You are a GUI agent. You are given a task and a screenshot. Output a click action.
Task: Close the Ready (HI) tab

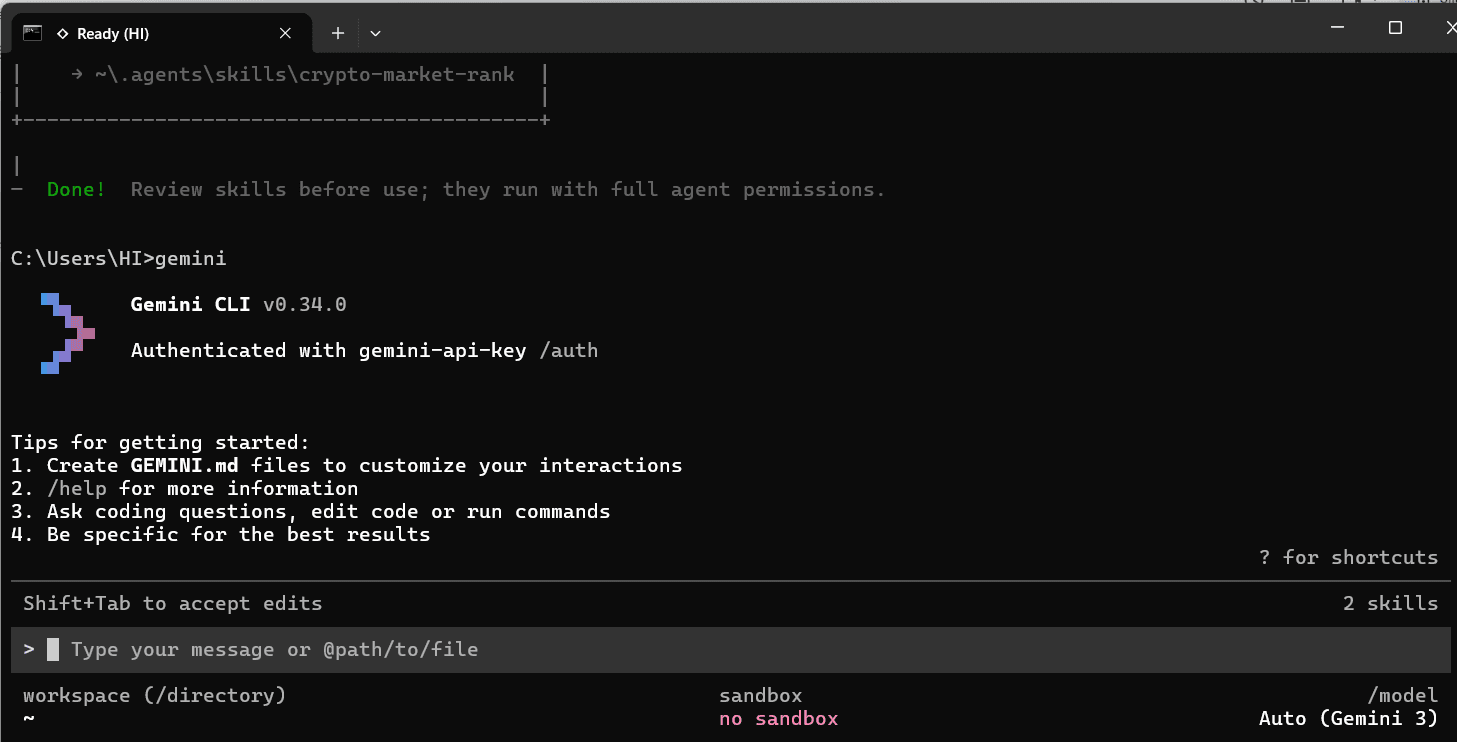[285, 33]
